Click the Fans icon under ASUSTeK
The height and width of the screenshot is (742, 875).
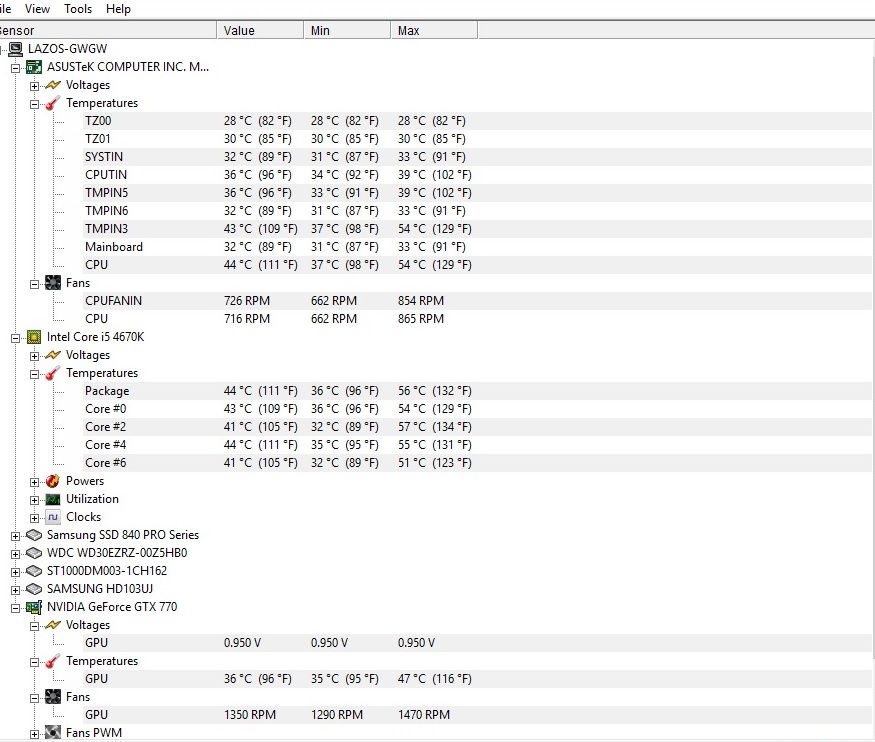[52, 283]
